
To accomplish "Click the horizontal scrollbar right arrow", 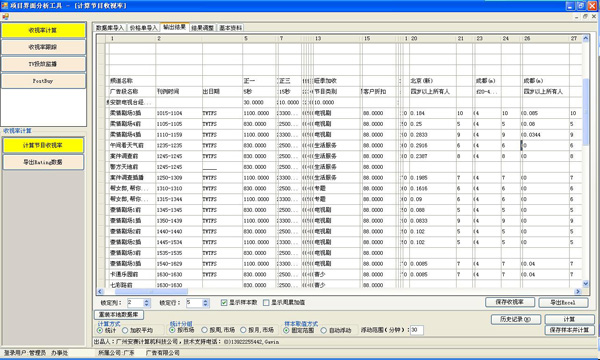I will pyautogui.click(x=578, y=292).
